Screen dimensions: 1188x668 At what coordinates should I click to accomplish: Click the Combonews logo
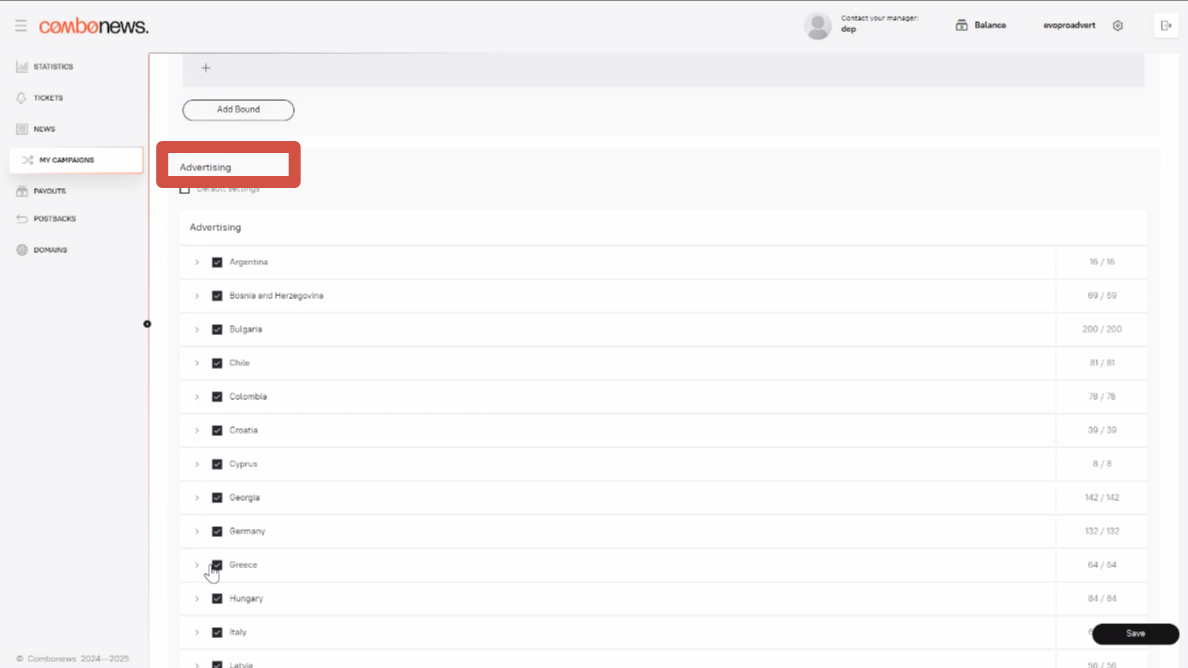[x=94, y=26]
